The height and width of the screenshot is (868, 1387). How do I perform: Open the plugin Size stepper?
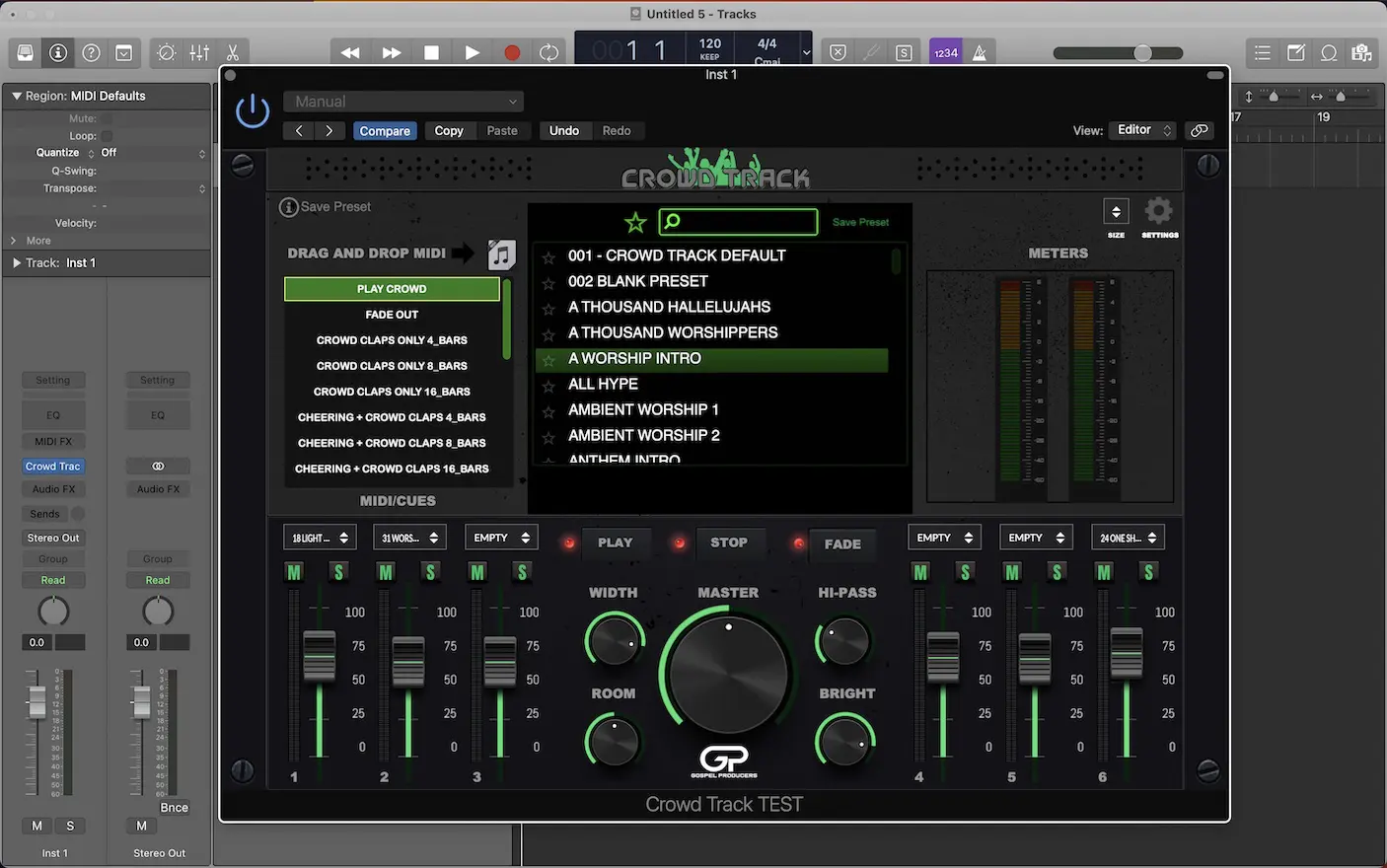point(1116,211)
